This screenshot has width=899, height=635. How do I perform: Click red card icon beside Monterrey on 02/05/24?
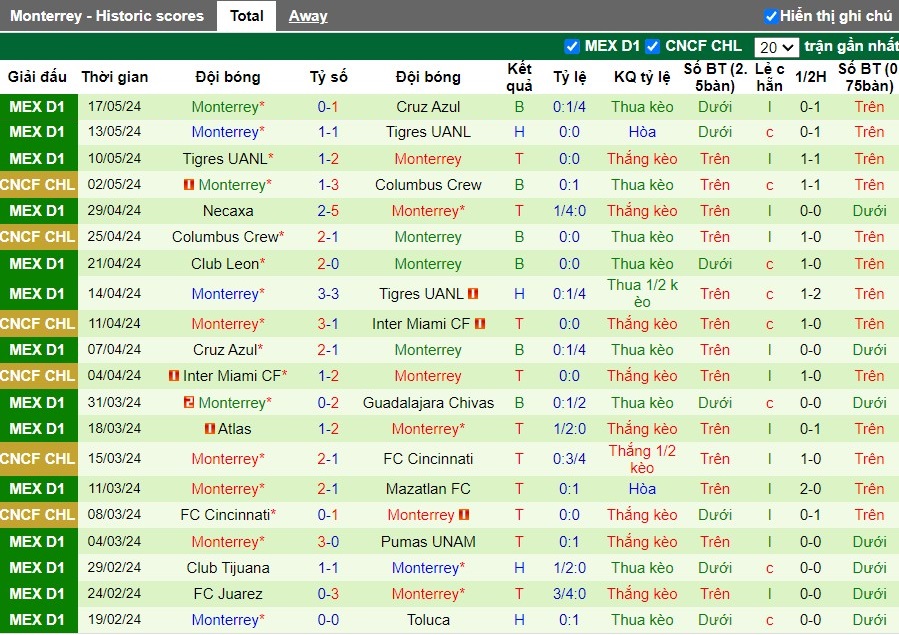tap(189, 185)
